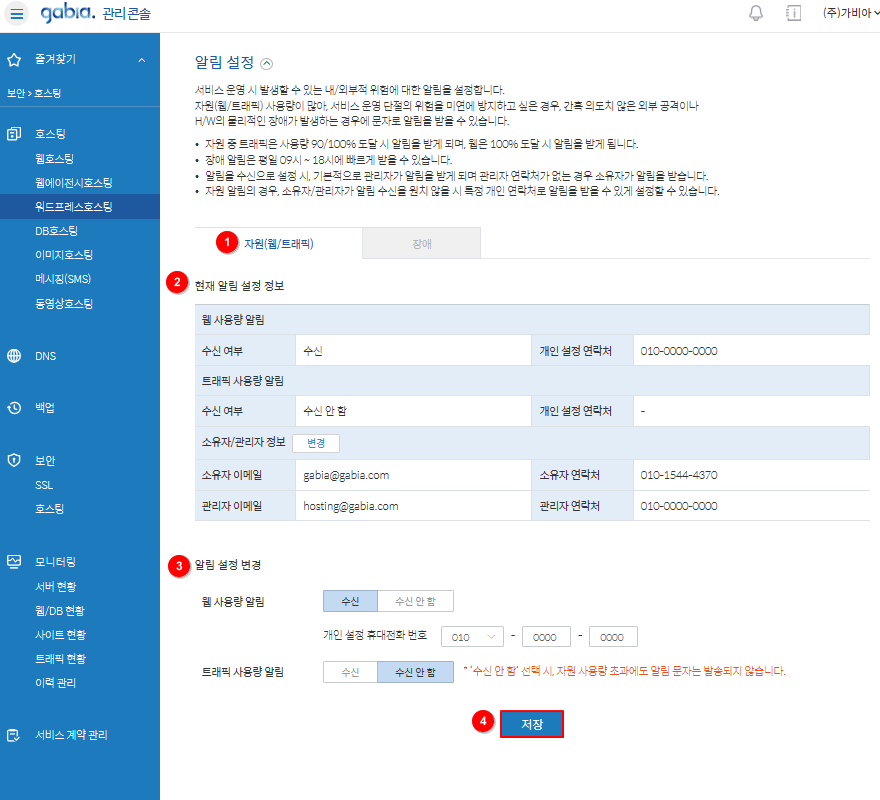The height and width of the screenshot is (800, 880).
Task: Set 웹 사용량 알림 to 수신
Action: click(x=350, y=601)
